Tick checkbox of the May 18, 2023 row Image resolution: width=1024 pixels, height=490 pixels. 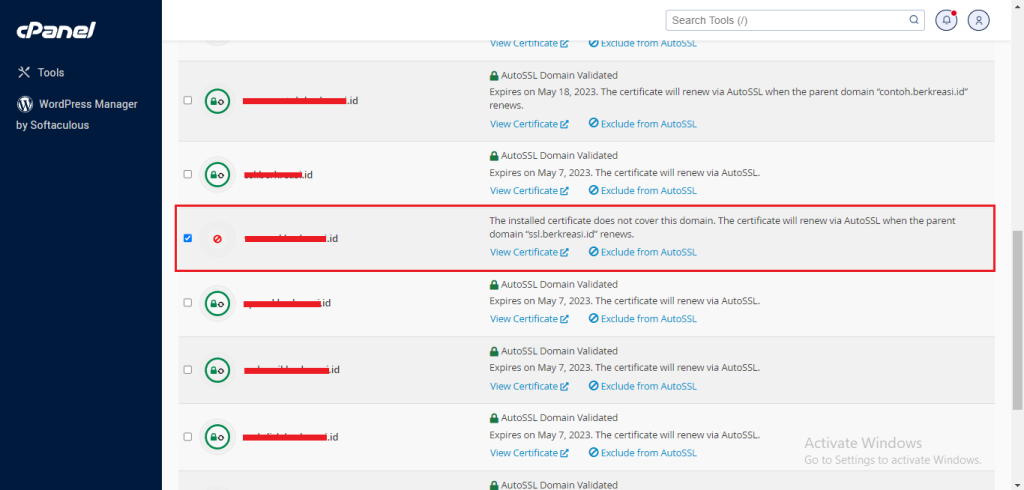click(x=188, y=101)
